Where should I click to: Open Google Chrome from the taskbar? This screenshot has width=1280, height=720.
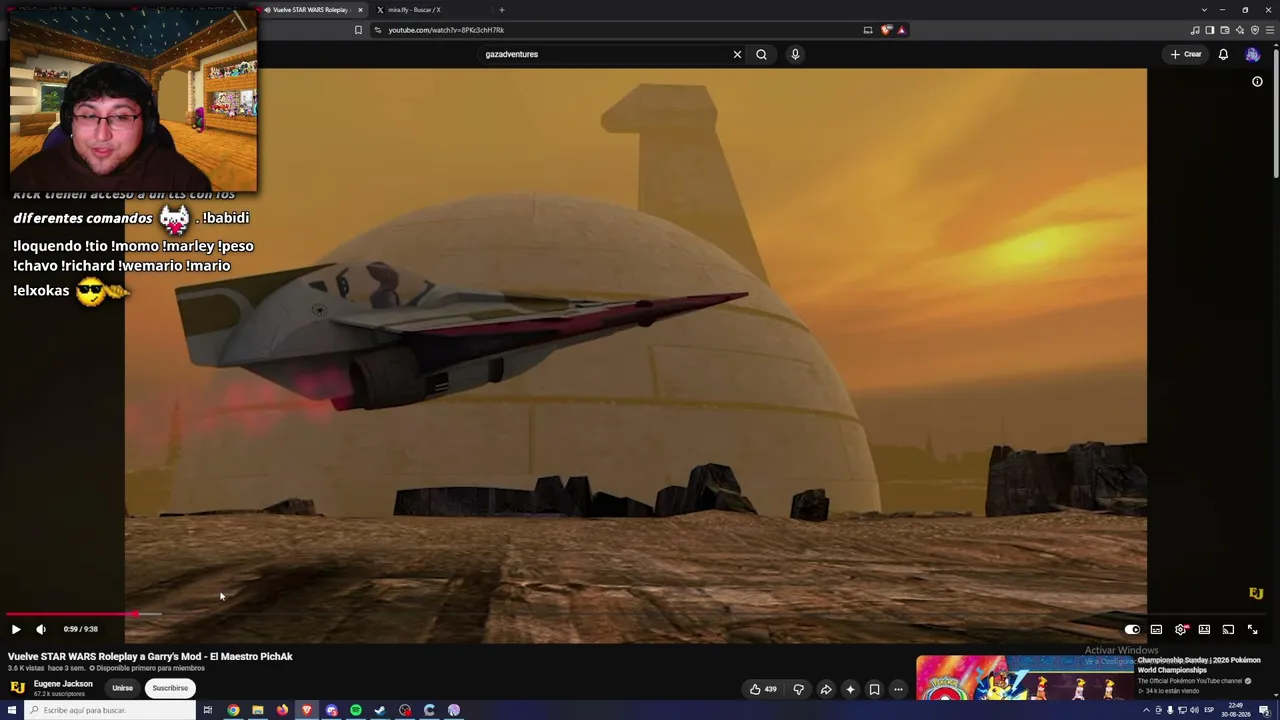pos(233,710)
